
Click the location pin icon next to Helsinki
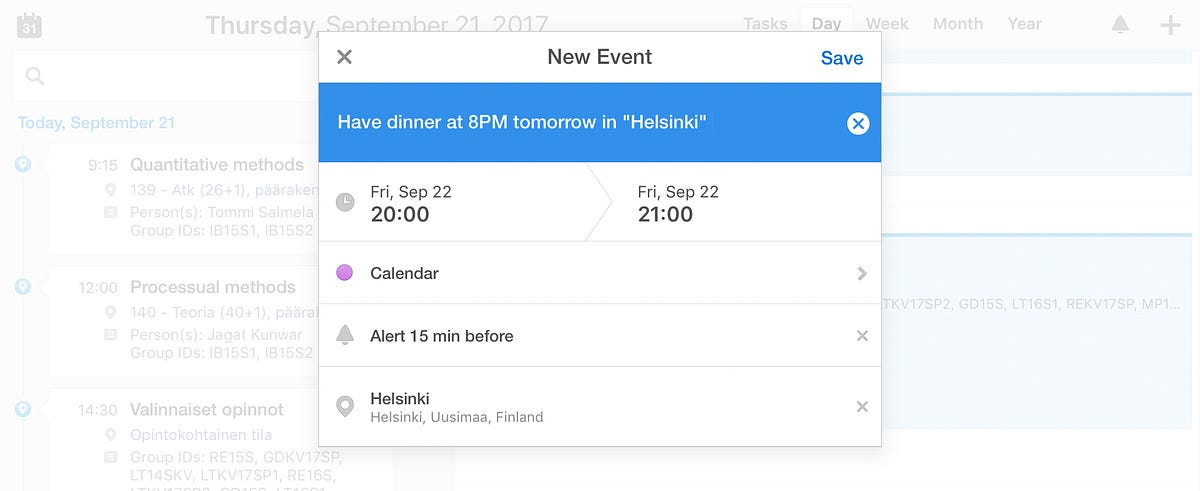tap(345, 407)
